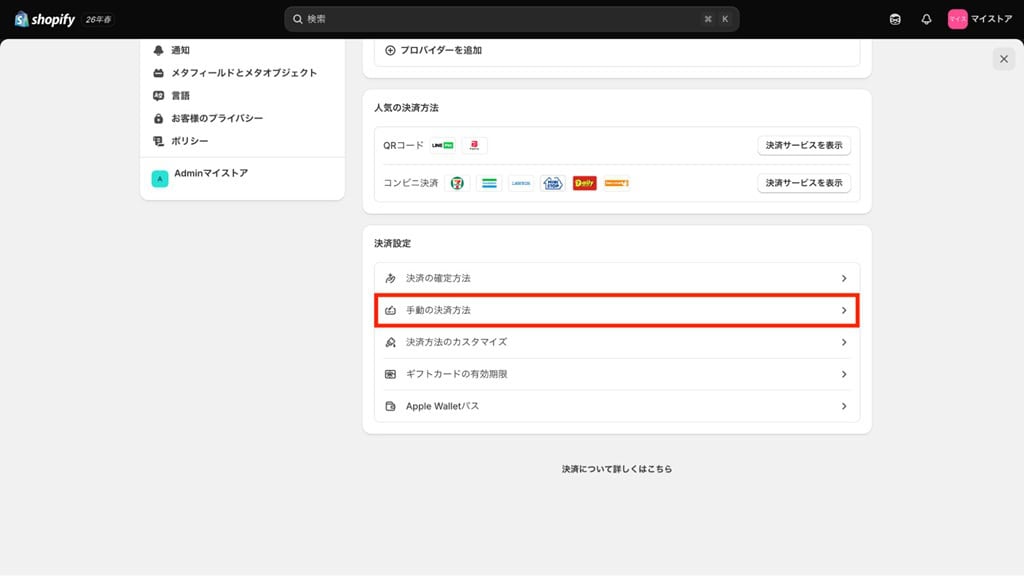1024x576 pixels.
Task: Click the plus circle icon for adding provider
Action: 390,50
